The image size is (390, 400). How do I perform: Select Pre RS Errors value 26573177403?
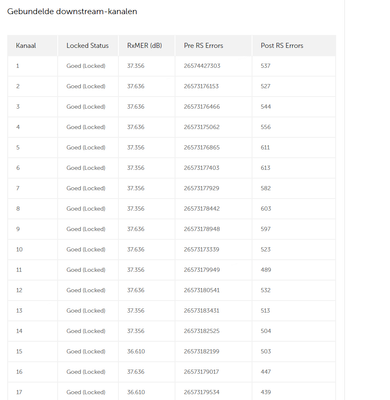pyautogui.click(x=202, y=168)
